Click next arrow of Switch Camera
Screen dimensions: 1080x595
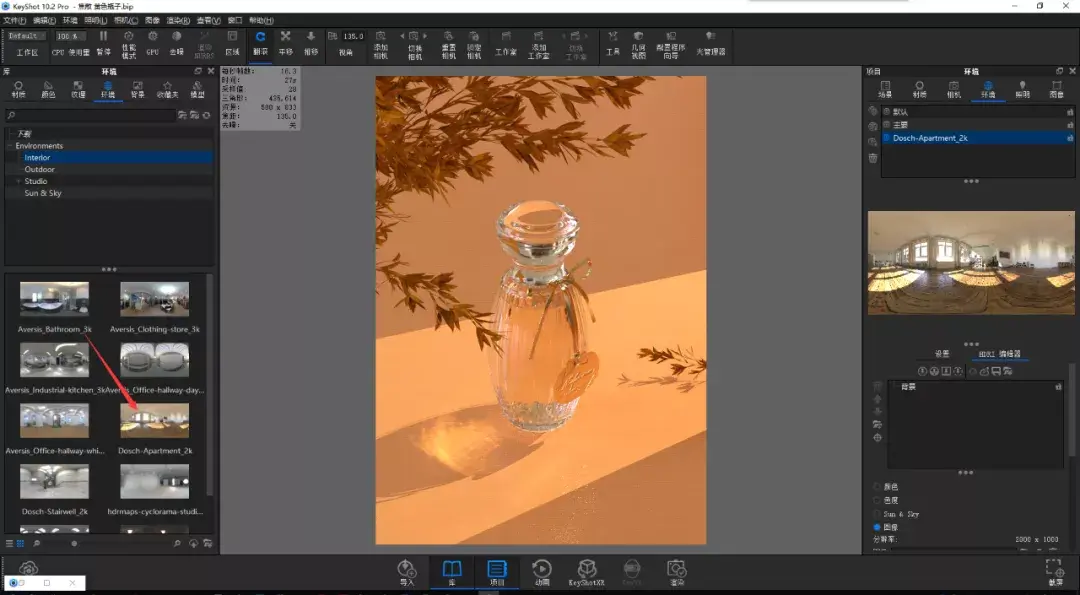pyautogui.click(x=425, y=36)
